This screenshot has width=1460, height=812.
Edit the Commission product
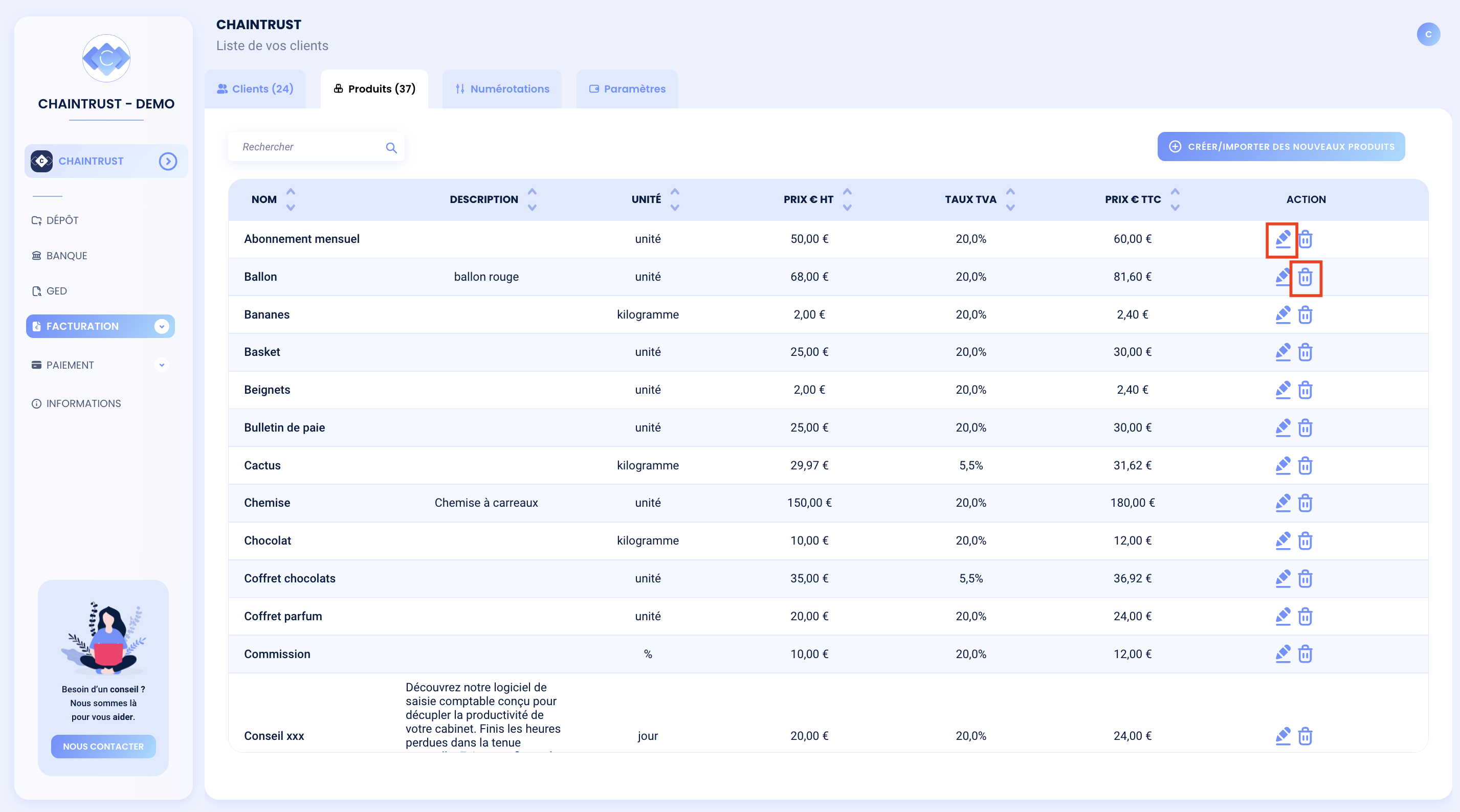1282,654
